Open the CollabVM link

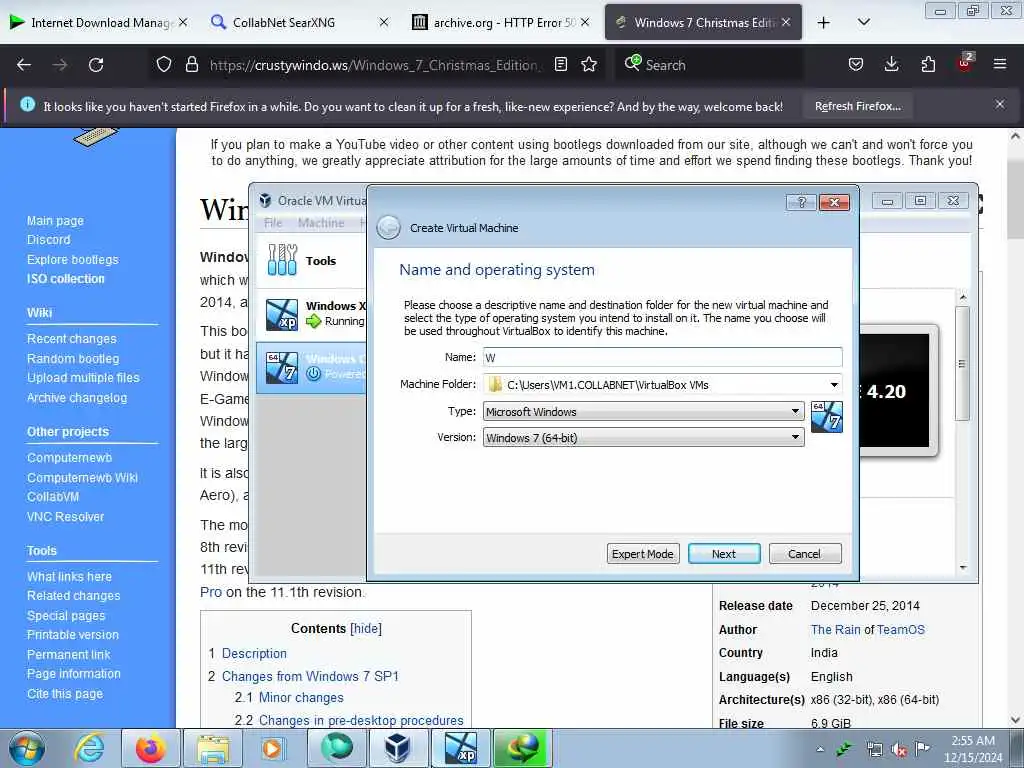point(53,497)
